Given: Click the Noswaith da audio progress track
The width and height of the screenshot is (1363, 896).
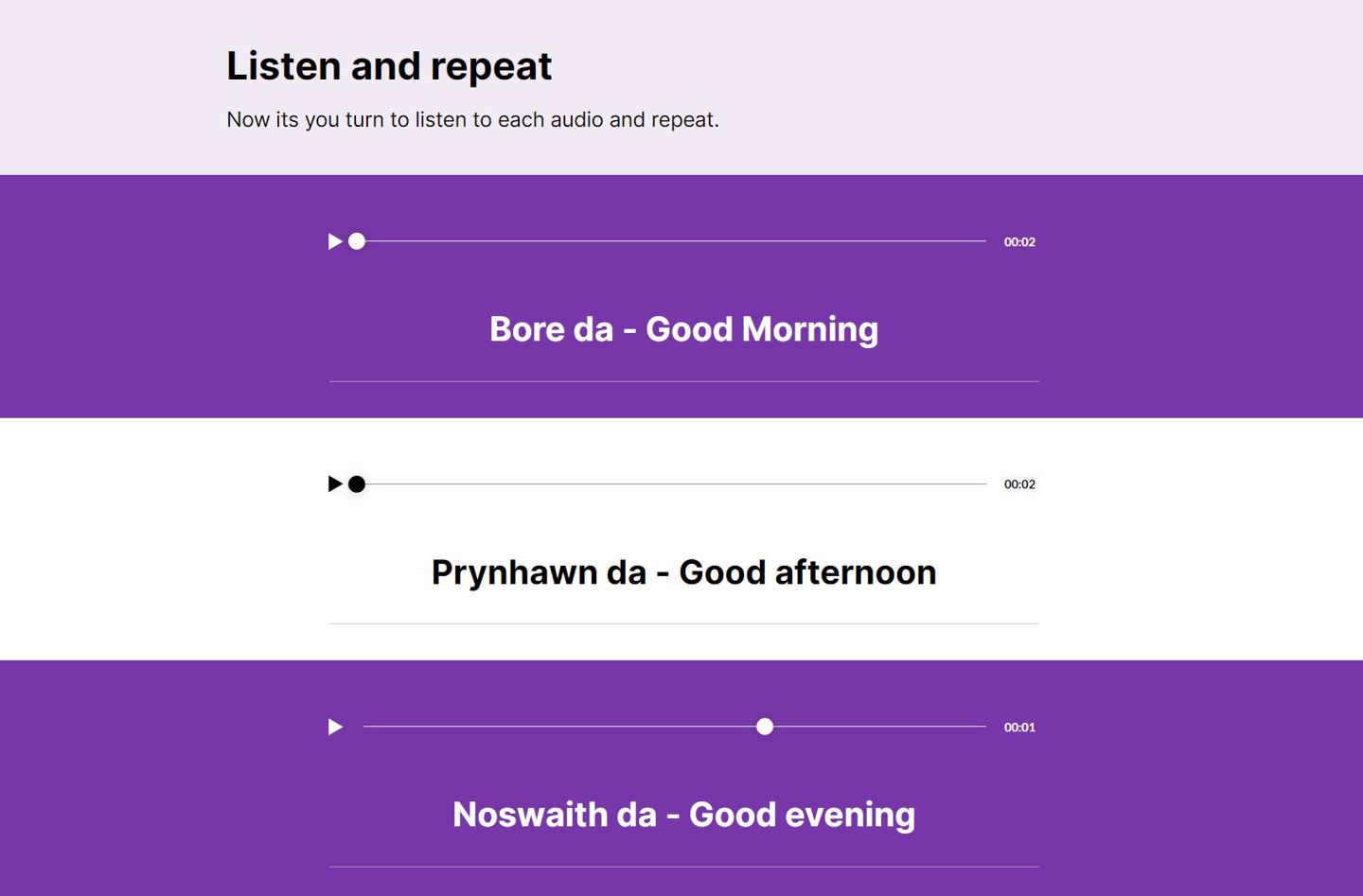Looking at the screenshot, I should tap(568, 727).
